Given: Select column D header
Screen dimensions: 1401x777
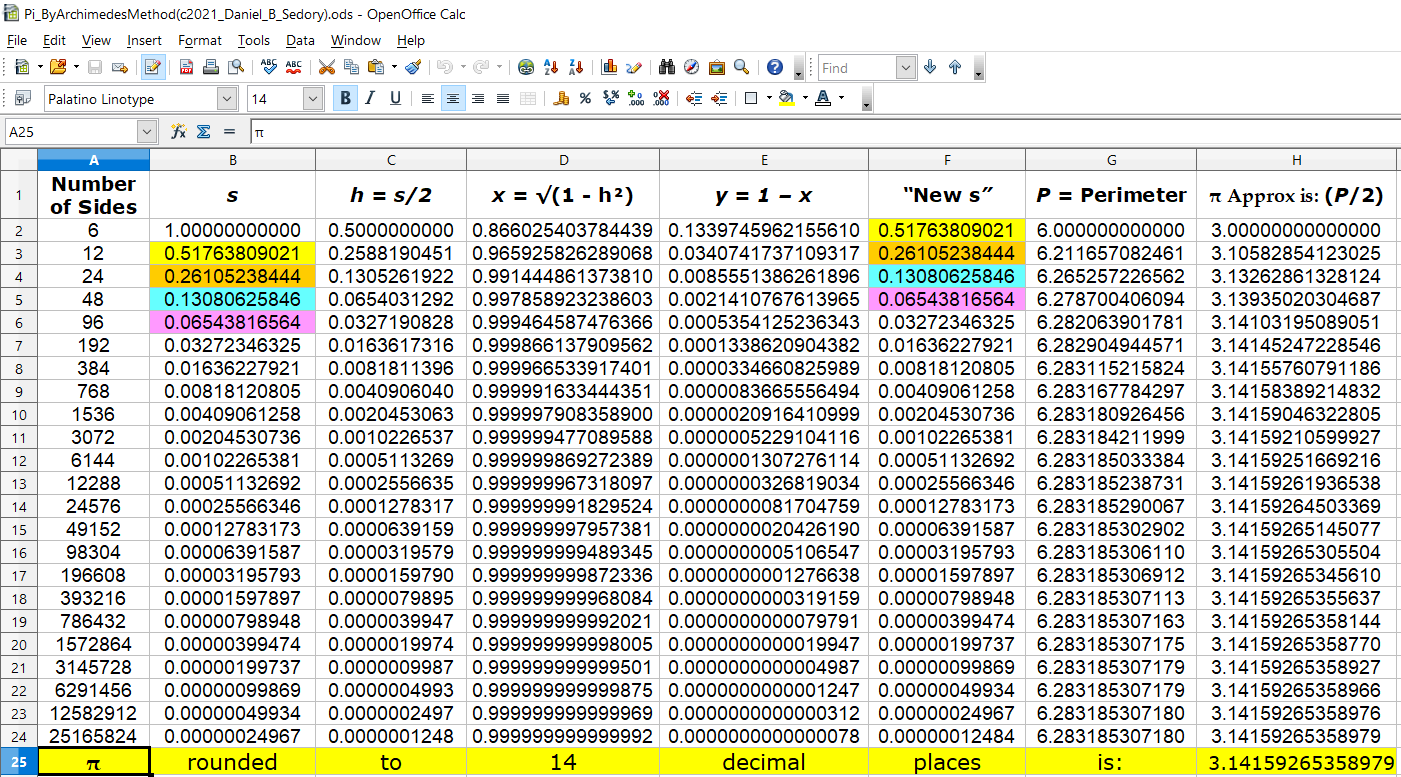Looking at the screenshot, I should [x=563, y=160].
